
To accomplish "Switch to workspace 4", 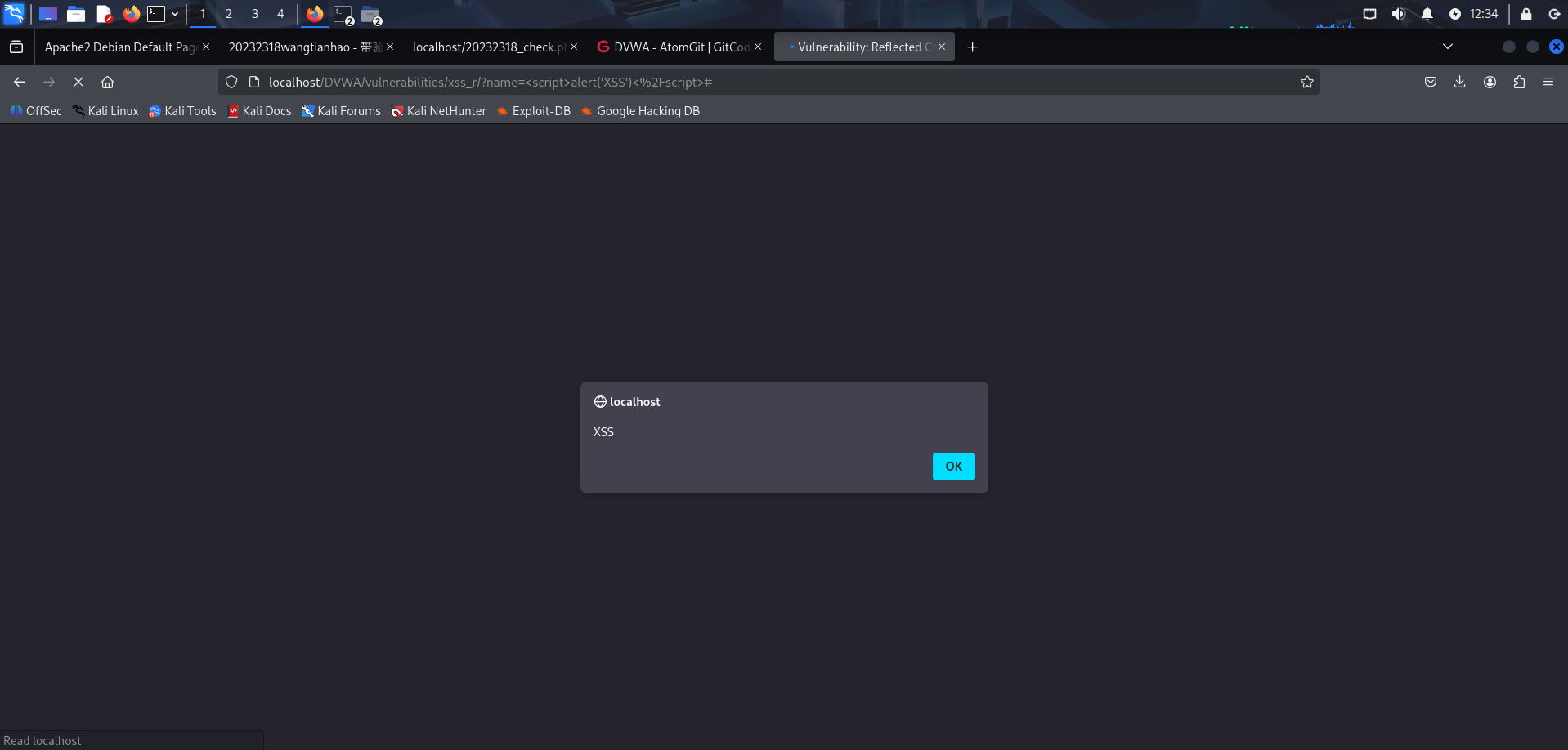I will [x=280, y=14].
